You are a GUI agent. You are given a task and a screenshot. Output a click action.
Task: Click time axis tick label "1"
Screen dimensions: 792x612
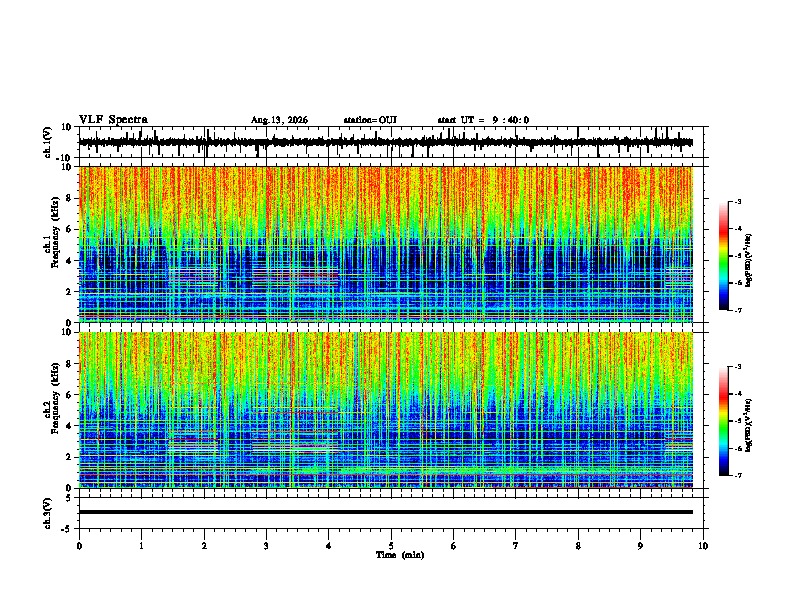[x=141, y=546]
